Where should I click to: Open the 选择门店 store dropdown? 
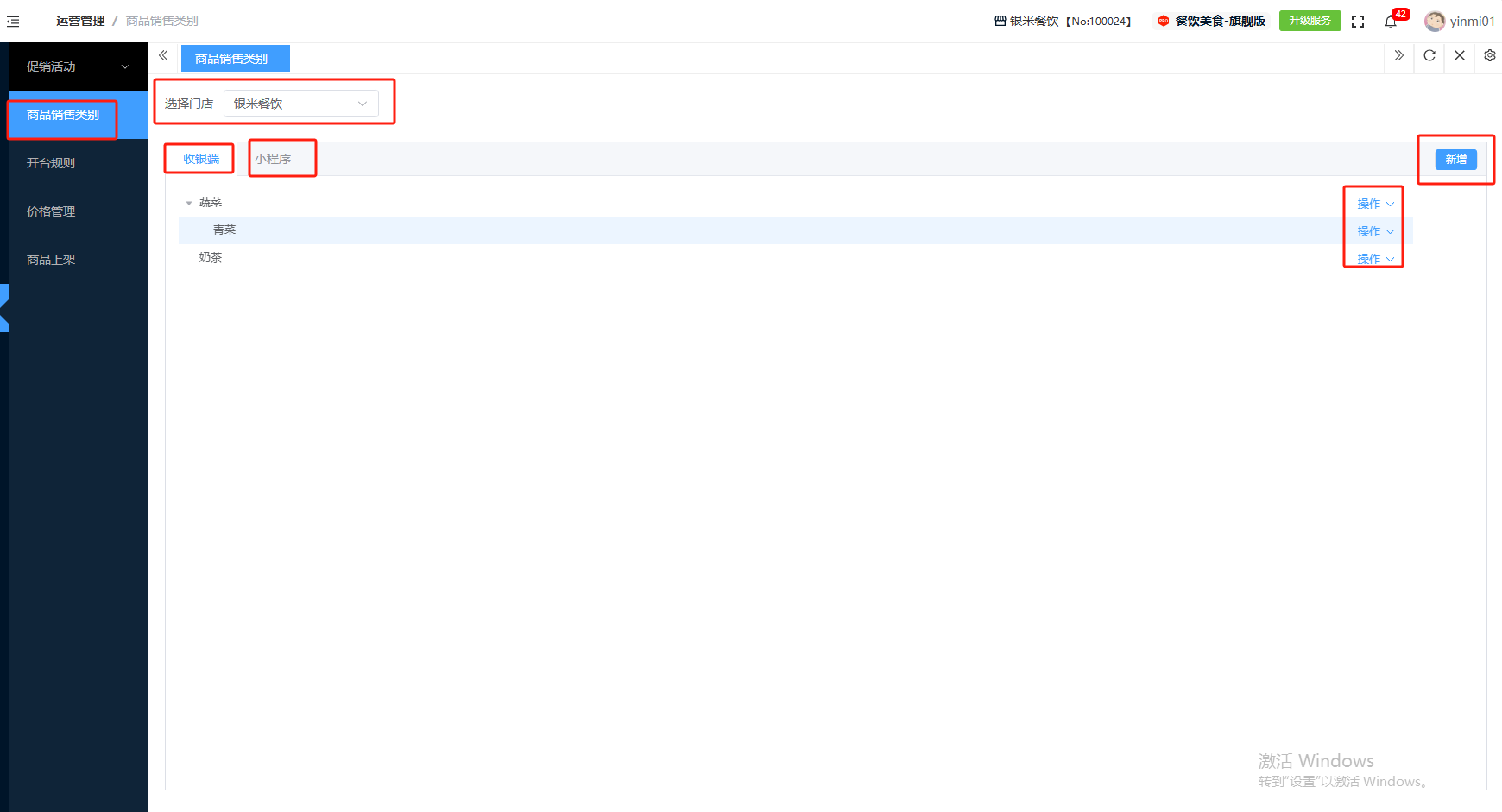[300, 104]
